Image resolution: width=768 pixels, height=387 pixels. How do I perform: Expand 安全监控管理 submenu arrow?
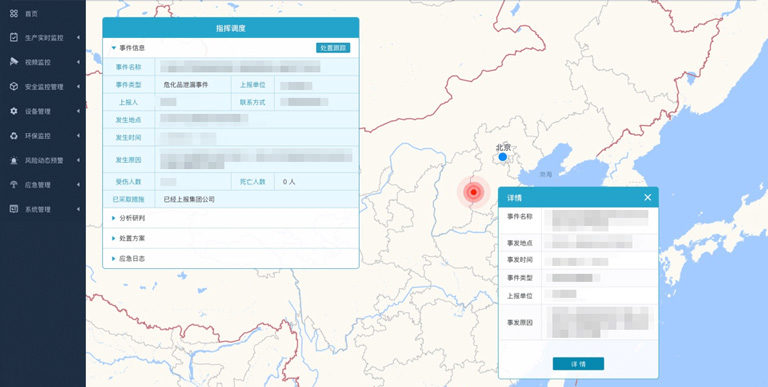78,87
